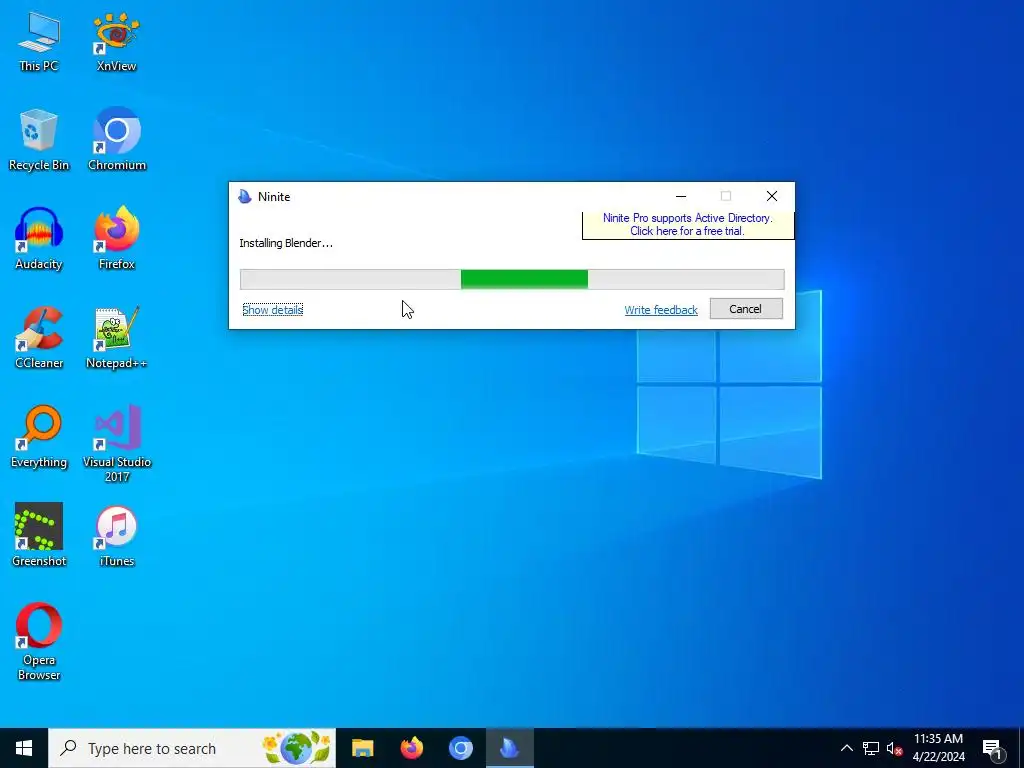
Task: Show hidden system tray icons
Action: click(x=846, y=748)
